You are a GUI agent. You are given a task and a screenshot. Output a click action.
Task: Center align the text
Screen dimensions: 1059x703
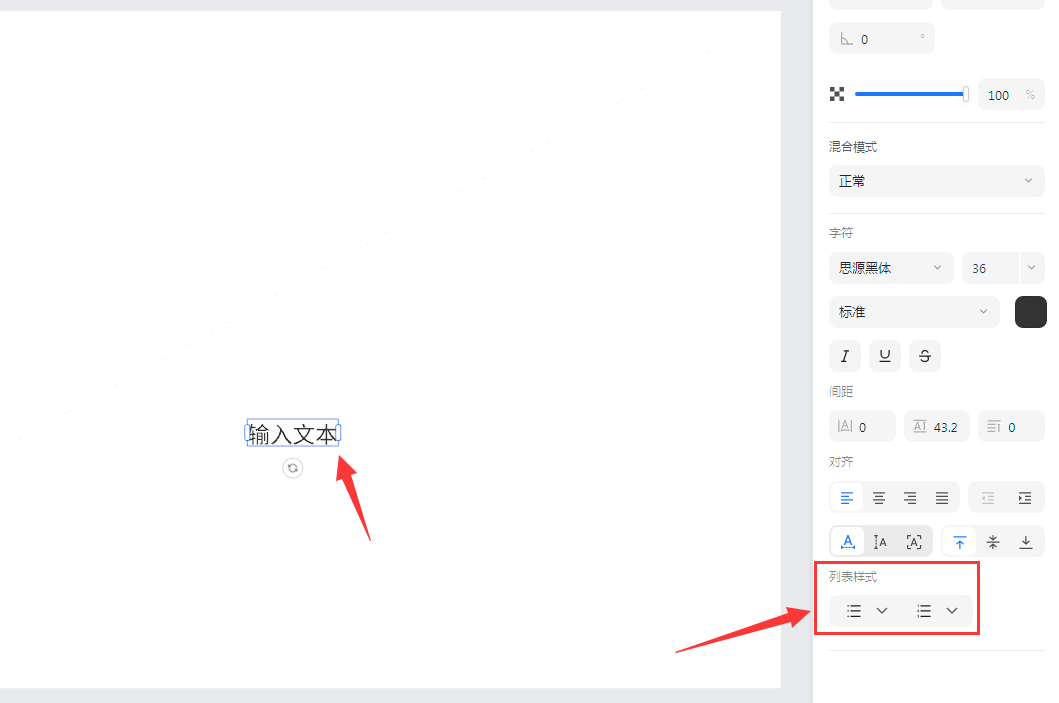point(879,497)
